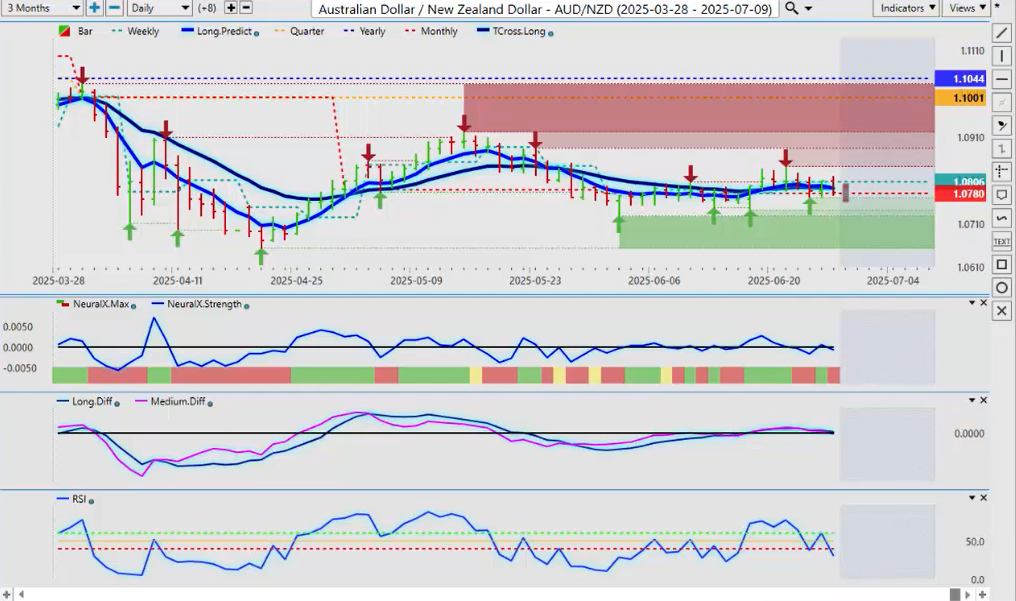Select the vertical line drawing tool

1002,56
